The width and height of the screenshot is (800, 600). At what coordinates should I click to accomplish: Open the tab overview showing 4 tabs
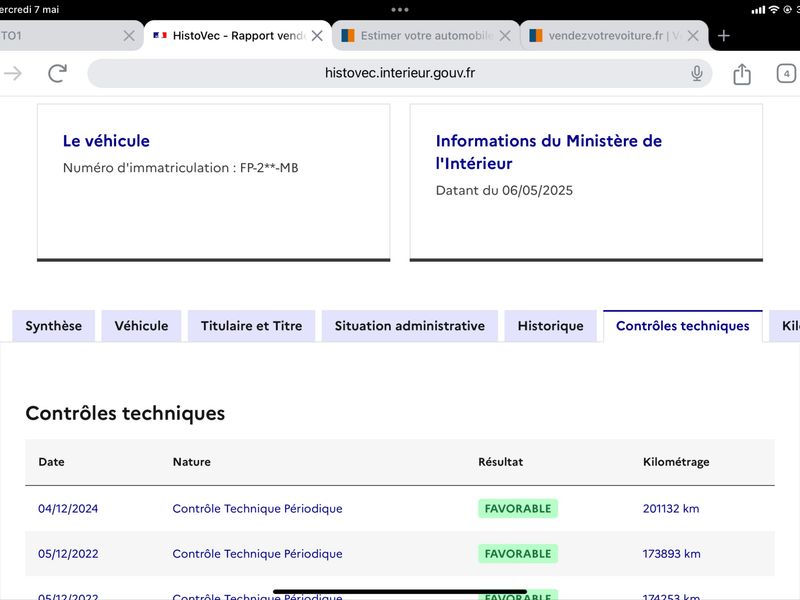(786, 73)
